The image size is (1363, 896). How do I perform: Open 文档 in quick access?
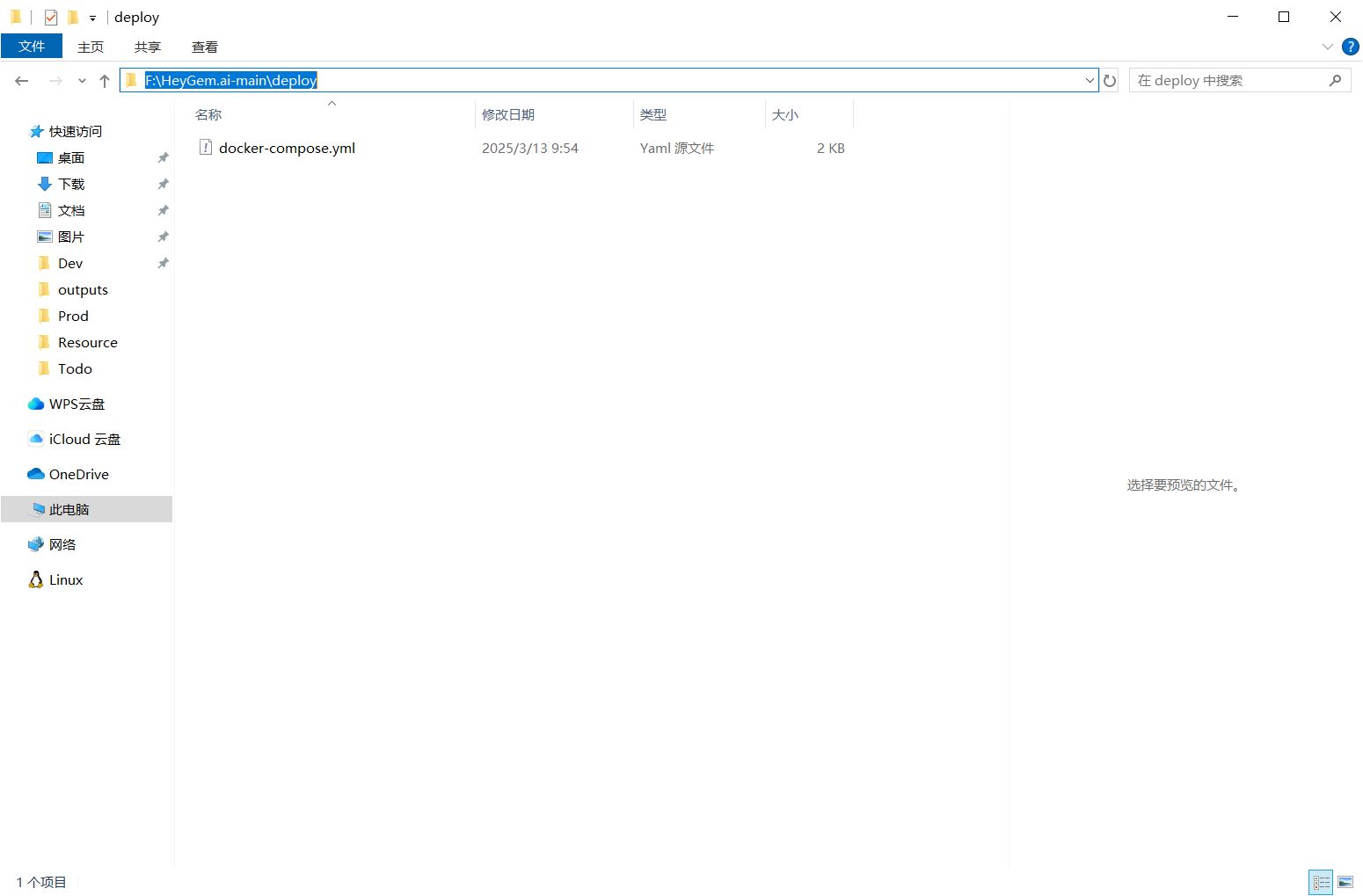(70, 210)
